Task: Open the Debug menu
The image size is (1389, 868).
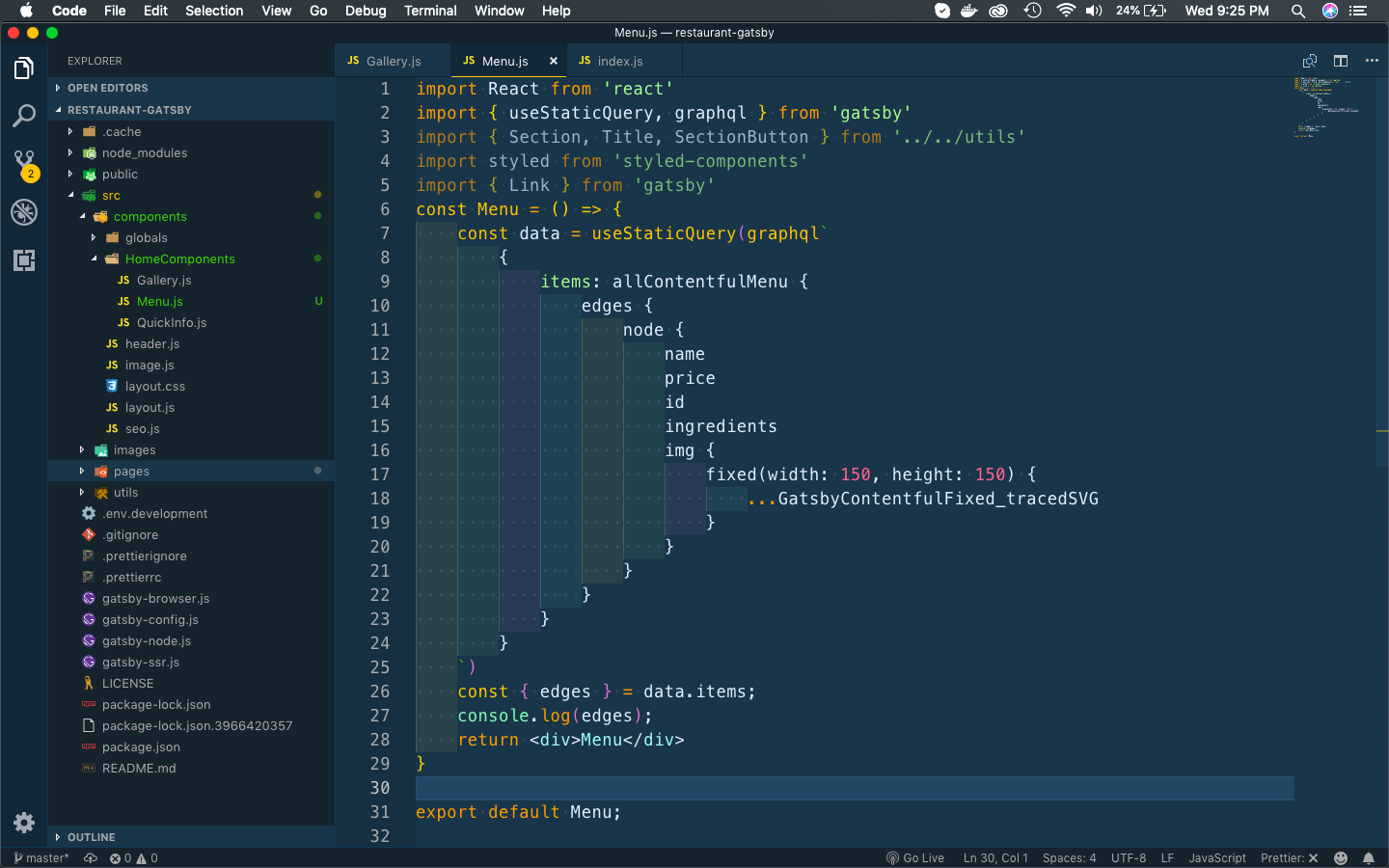Action: click(366, 11)
